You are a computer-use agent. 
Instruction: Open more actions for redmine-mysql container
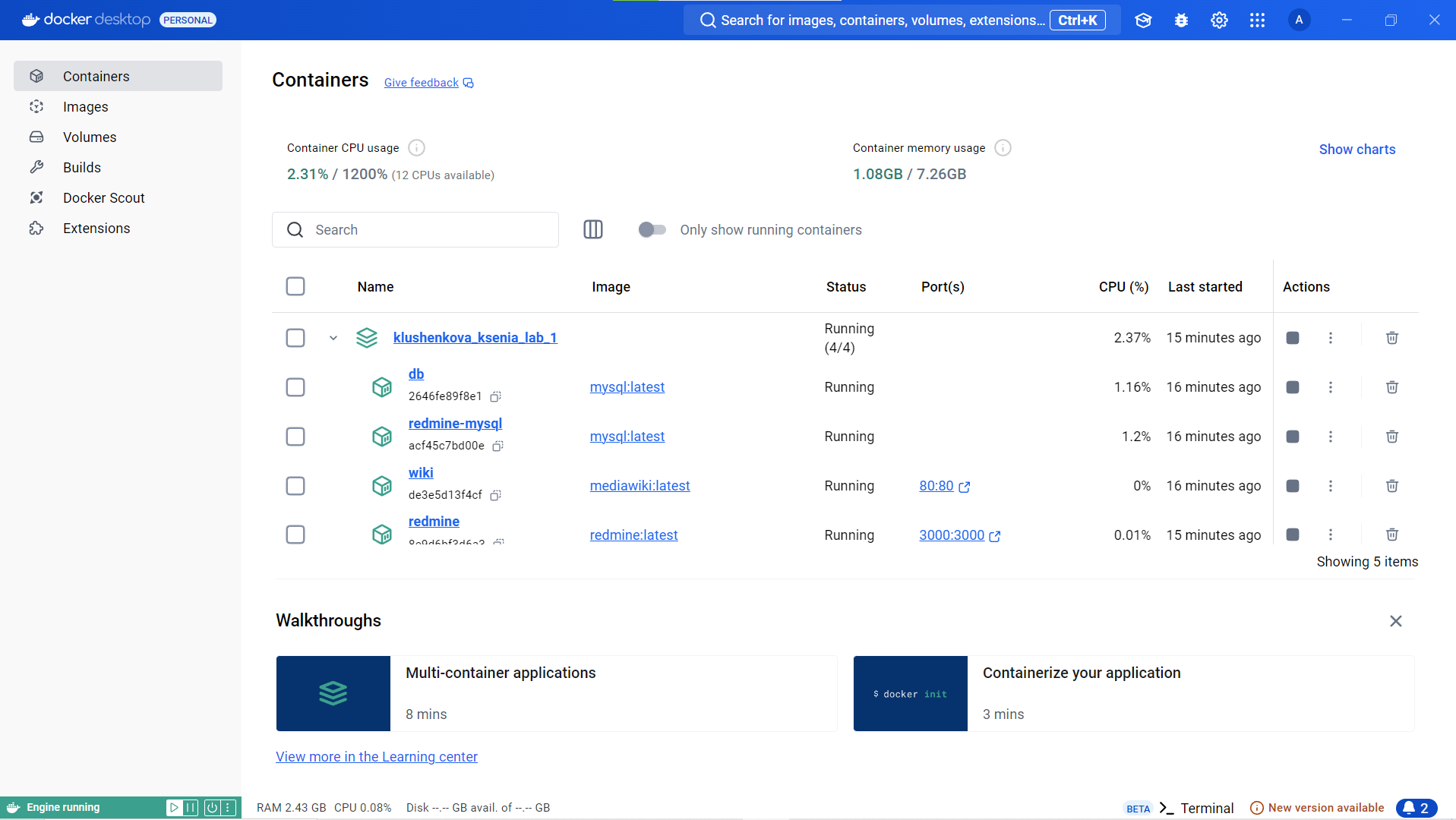pos(1330,437)
